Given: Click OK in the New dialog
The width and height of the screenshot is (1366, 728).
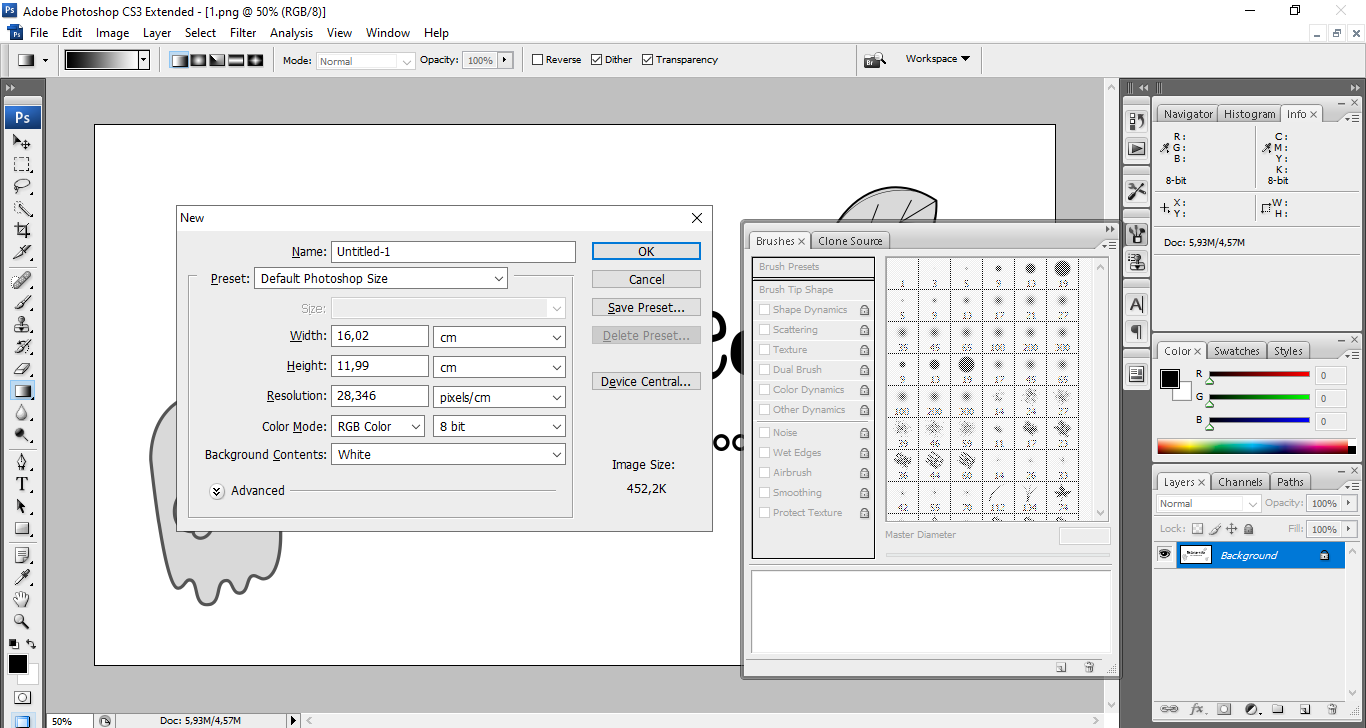Looking at the screenshot, I should (x=646, y=252).
